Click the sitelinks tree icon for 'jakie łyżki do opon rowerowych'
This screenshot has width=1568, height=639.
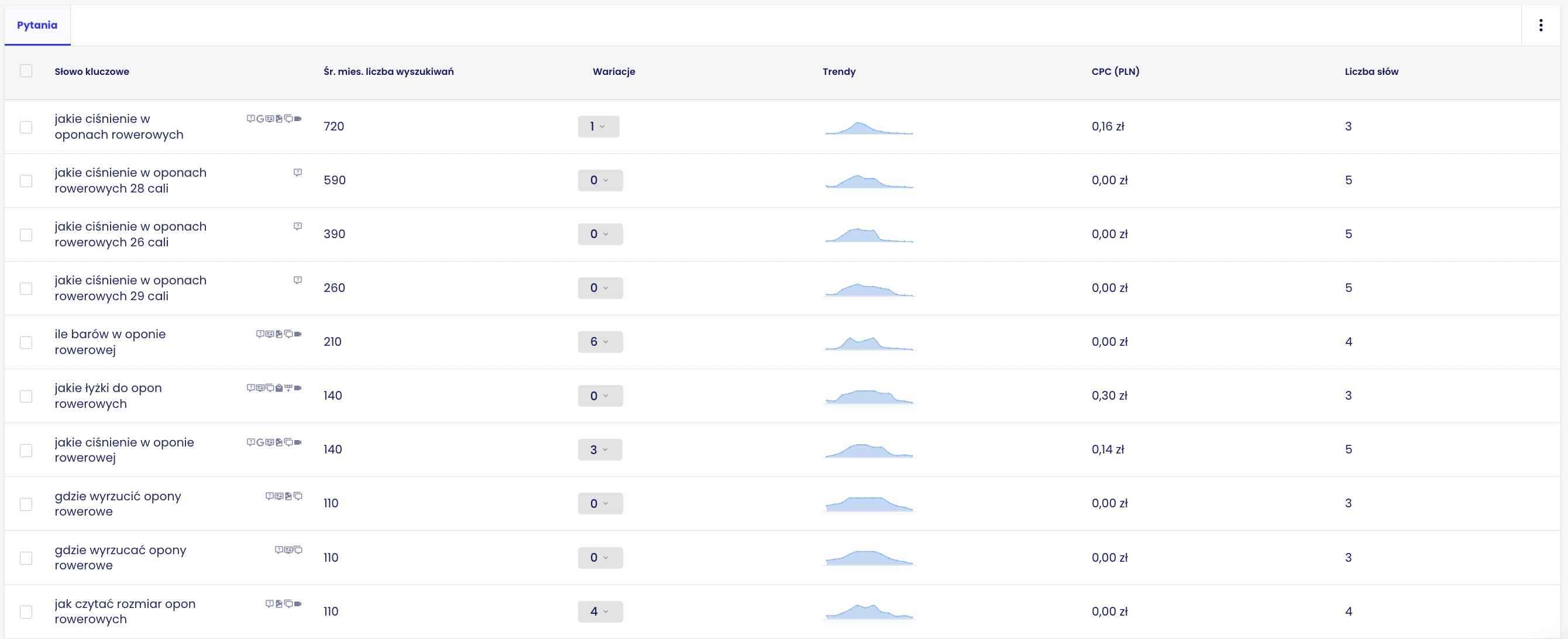(288, 387)
